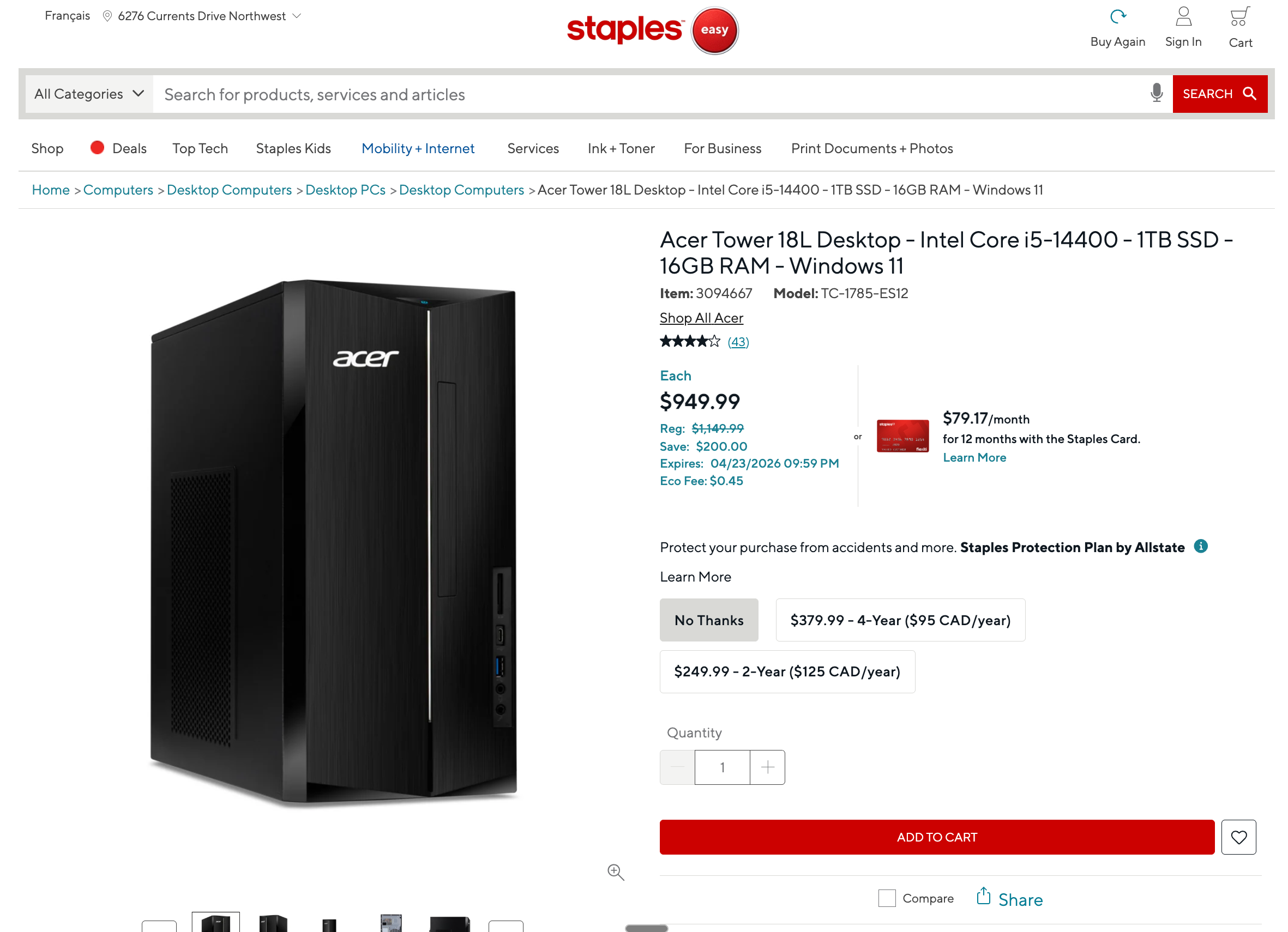Open the Sign In account icon
This screenshot has width=1288, height=932.
(1183, 16)
